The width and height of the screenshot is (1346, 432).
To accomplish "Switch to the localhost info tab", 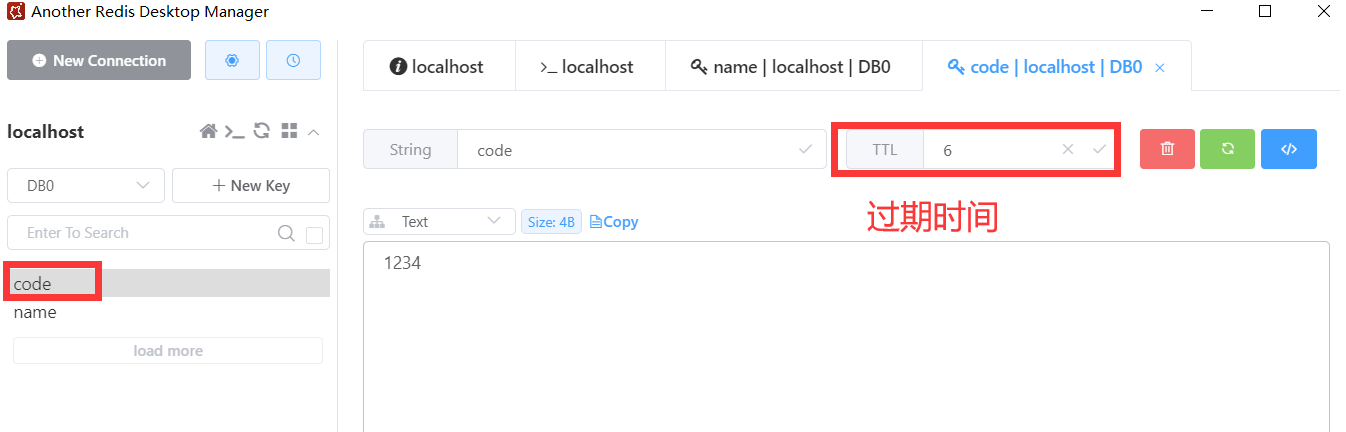I will pyautogui.click(x=439, y=67).
